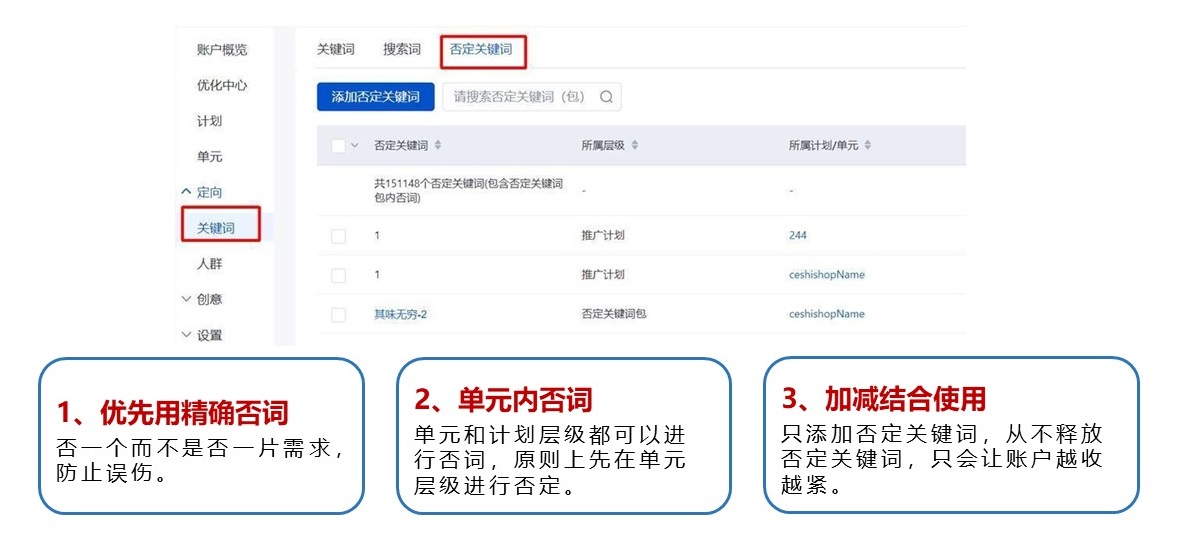Go to 账户概览 in the sidebar
Image resolution: width=1185 pixels, height=551 pixels.
click(222, 50)
